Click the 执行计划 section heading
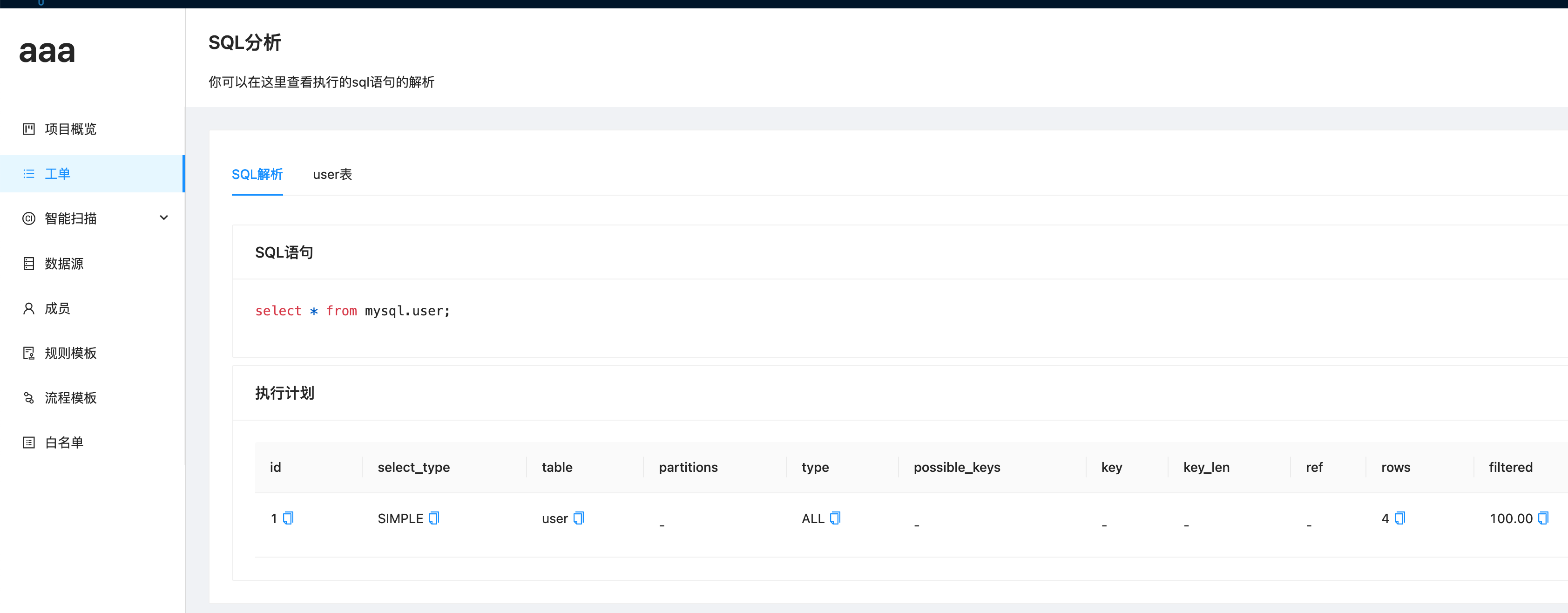 (x=285, y=393)
